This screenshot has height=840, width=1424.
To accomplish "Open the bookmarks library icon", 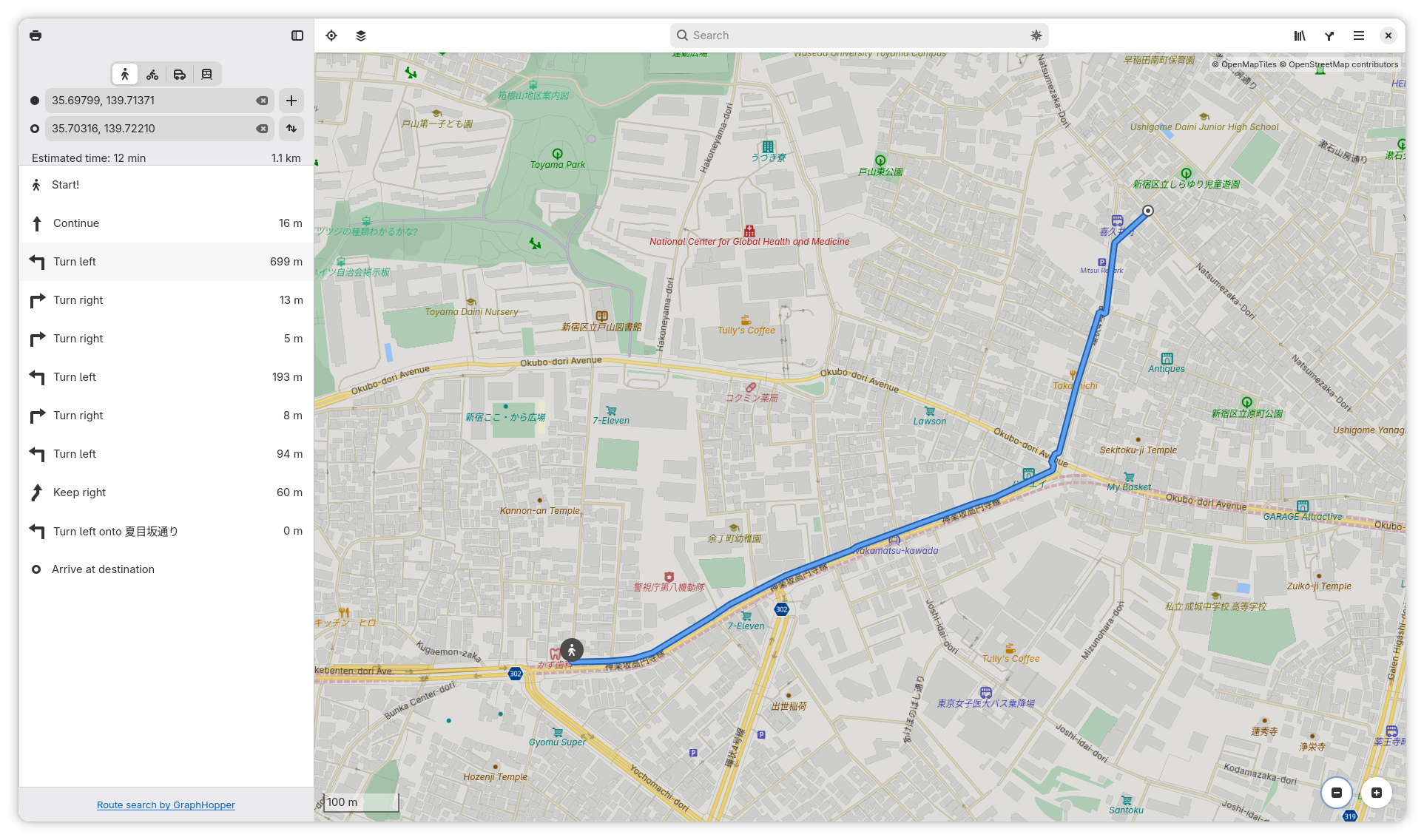I will (1300, 35).
